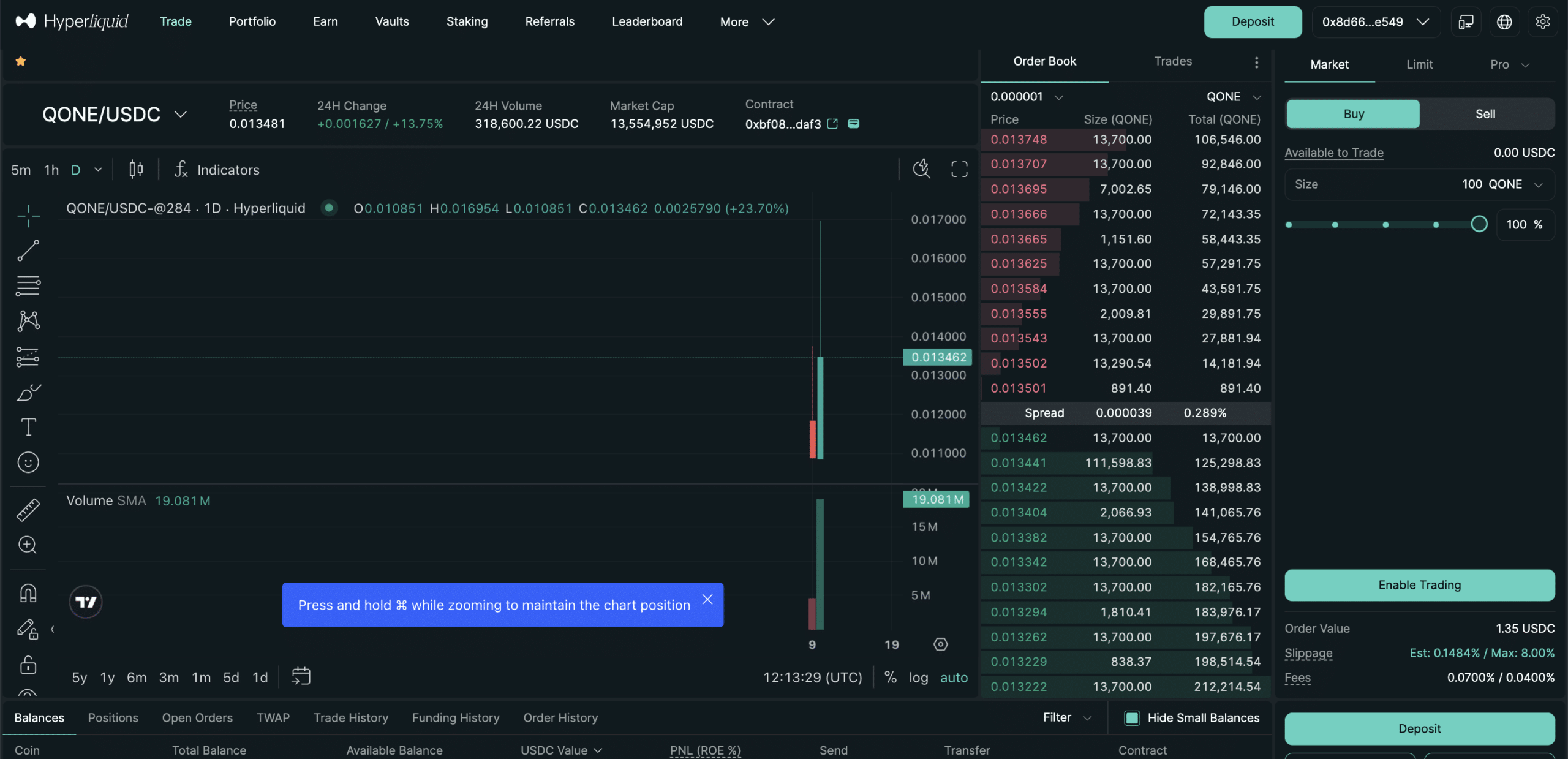Click the size slider handle
The height and width of the screenshot is (759, 1568).
[x=1479, y=224]
